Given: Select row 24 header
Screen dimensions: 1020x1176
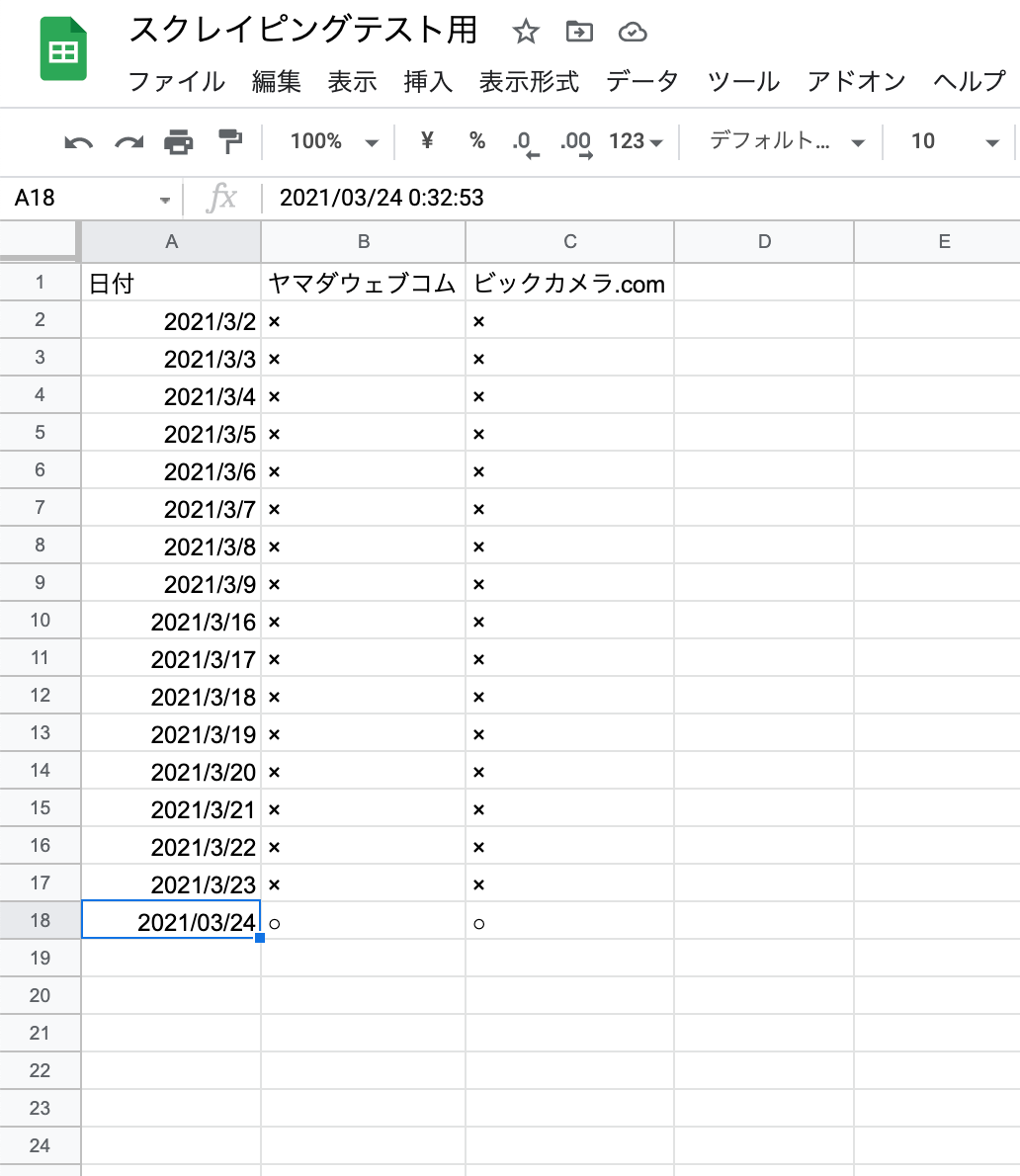Looking at the screenshot, I should [40, 1145].
